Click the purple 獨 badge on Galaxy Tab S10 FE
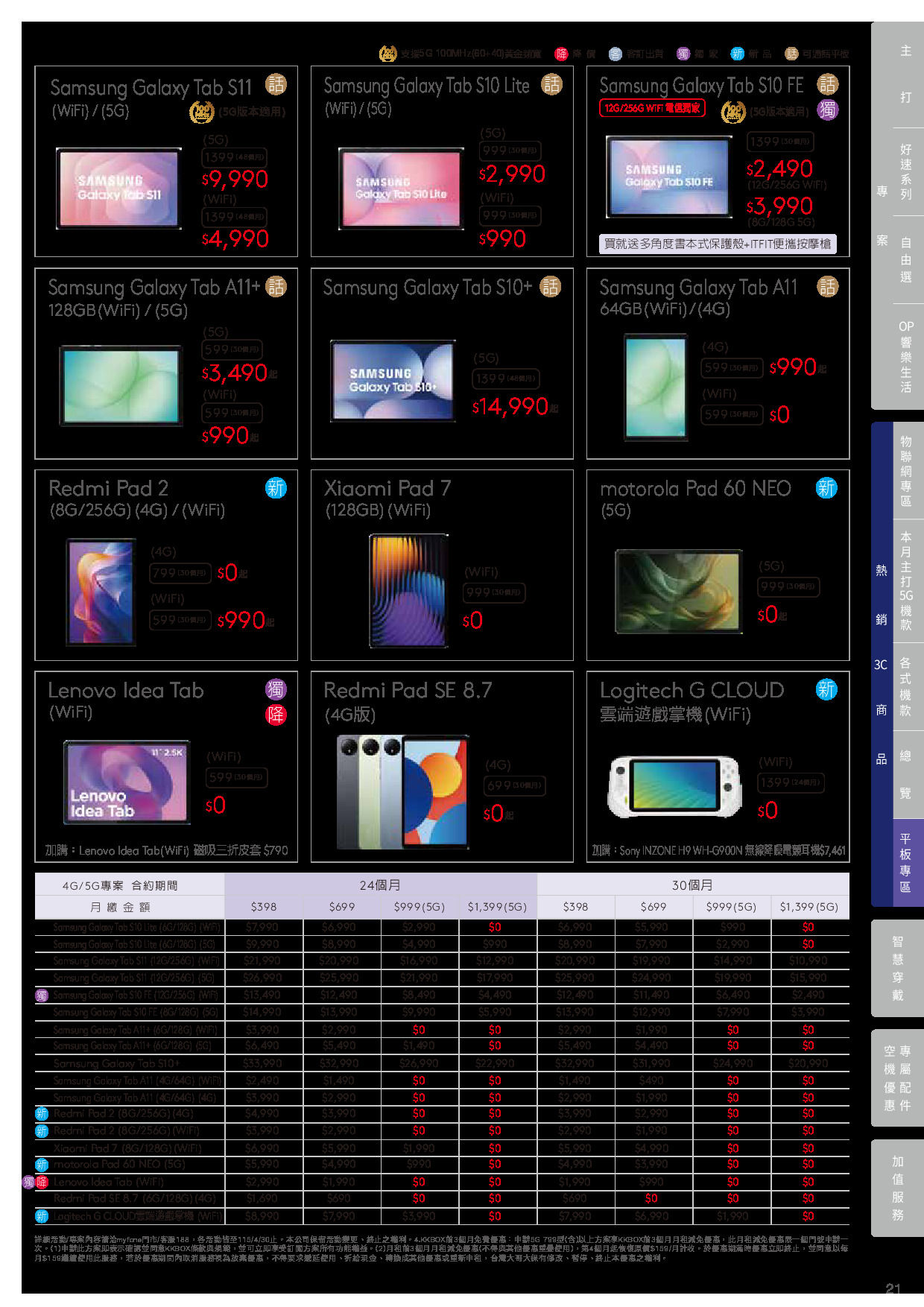The width and height of the screenshot is (924, 1307). pos(827,110)
